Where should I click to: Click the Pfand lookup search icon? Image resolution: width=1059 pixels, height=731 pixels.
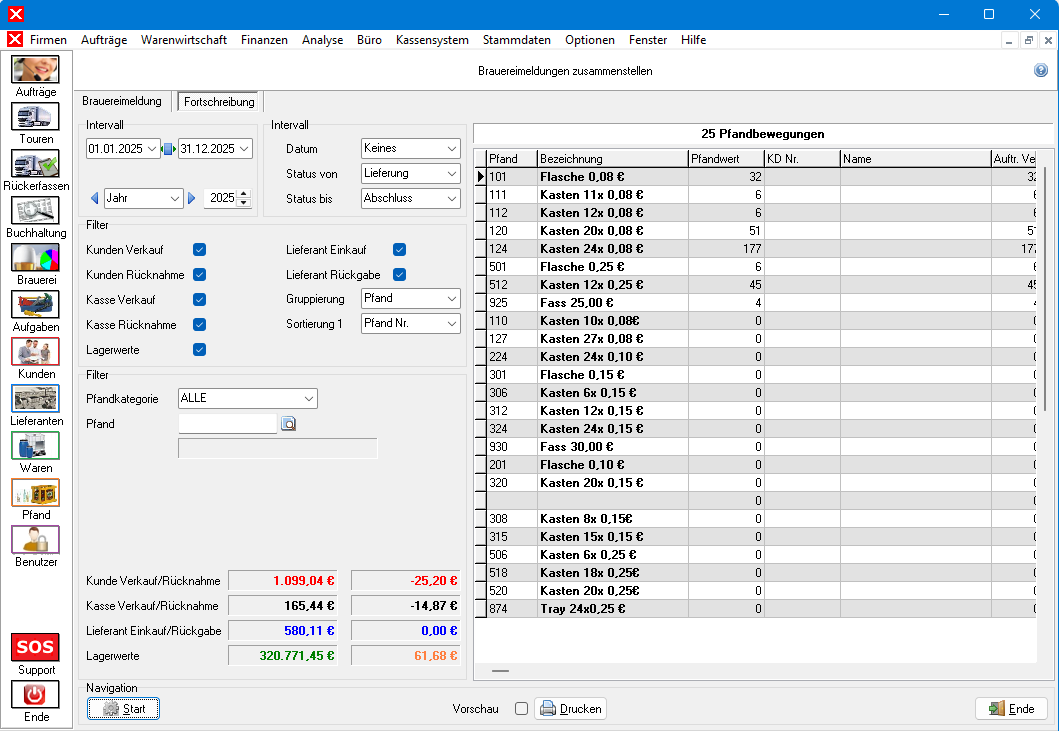click(289, 424)
